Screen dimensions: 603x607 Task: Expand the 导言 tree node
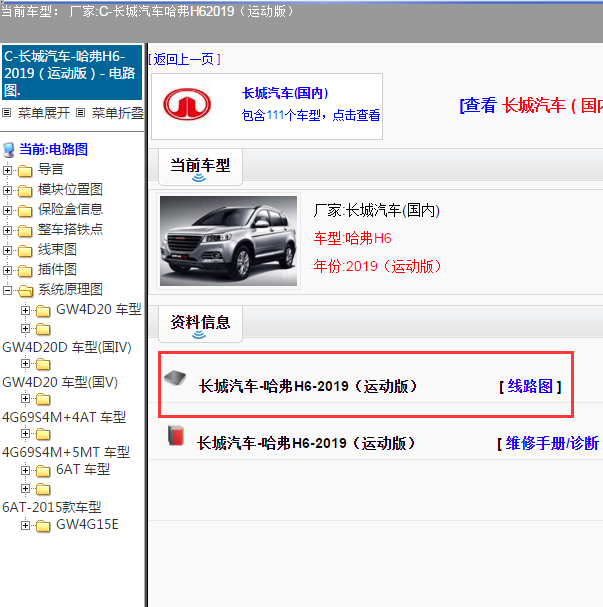(7, 170)
